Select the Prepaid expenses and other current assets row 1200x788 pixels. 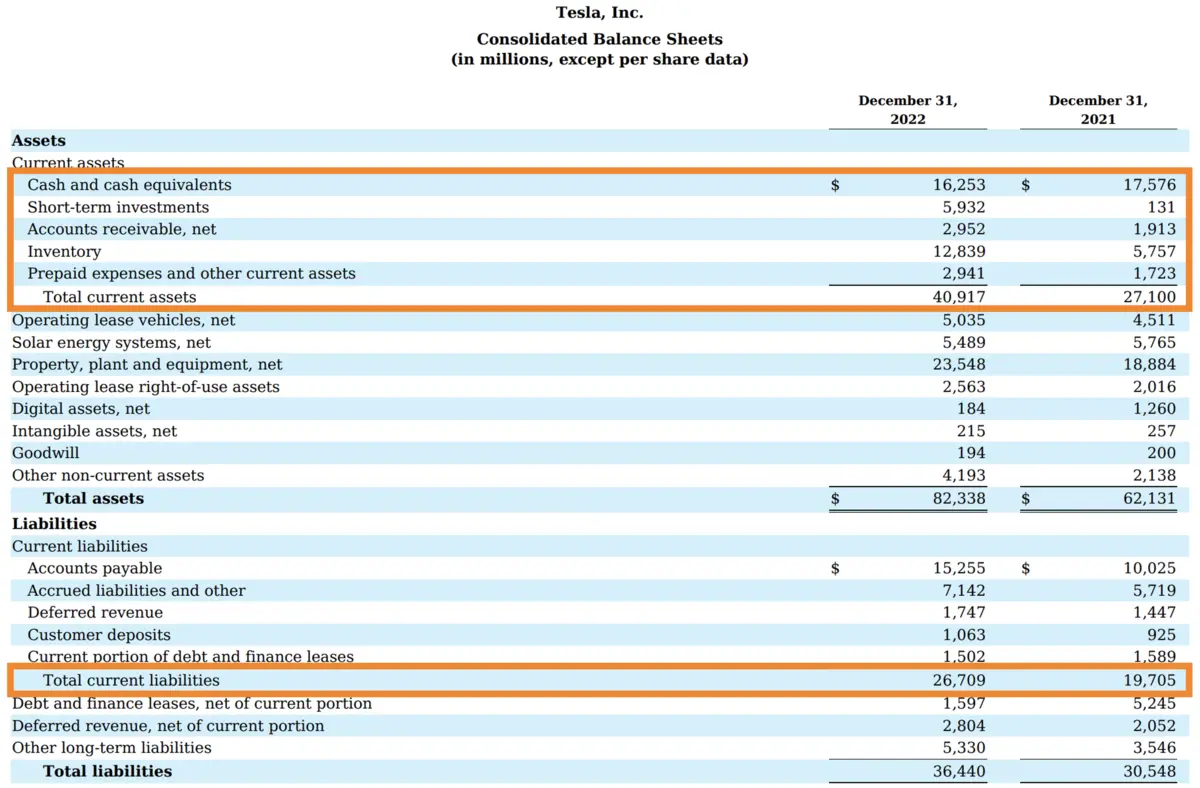click(191, 273)
